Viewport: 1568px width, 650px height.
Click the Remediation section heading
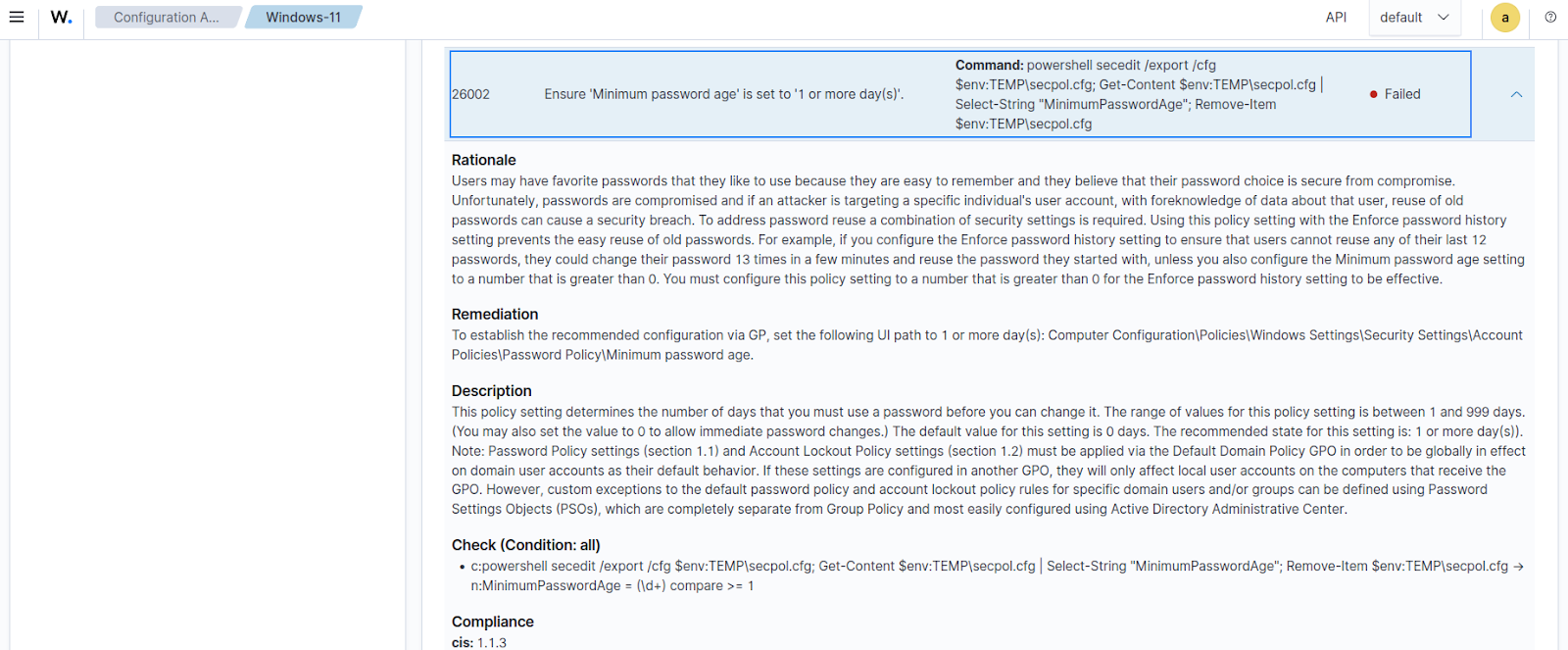coord(494,314)
